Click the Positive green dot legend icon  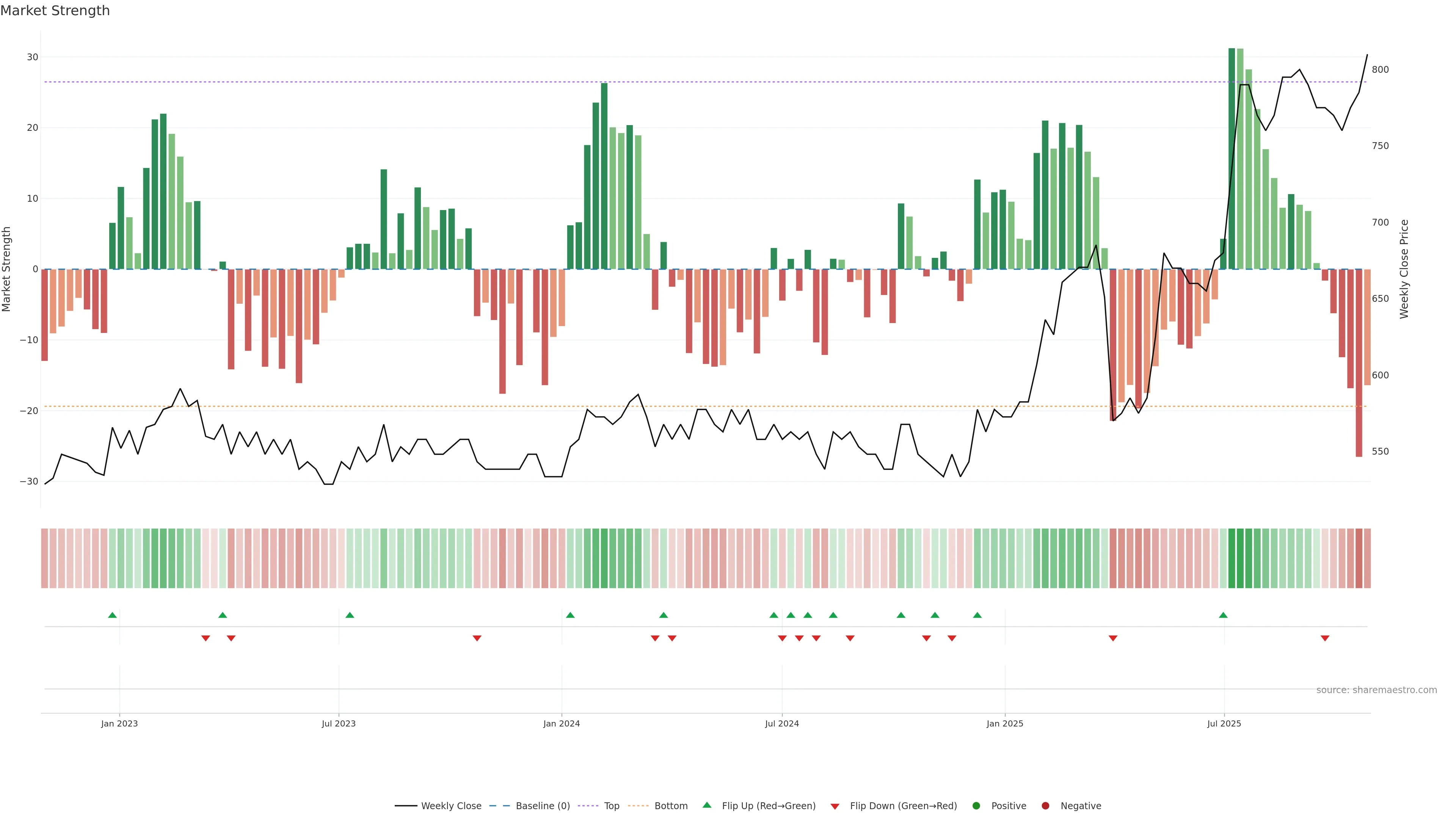click(x=976, y=805)
